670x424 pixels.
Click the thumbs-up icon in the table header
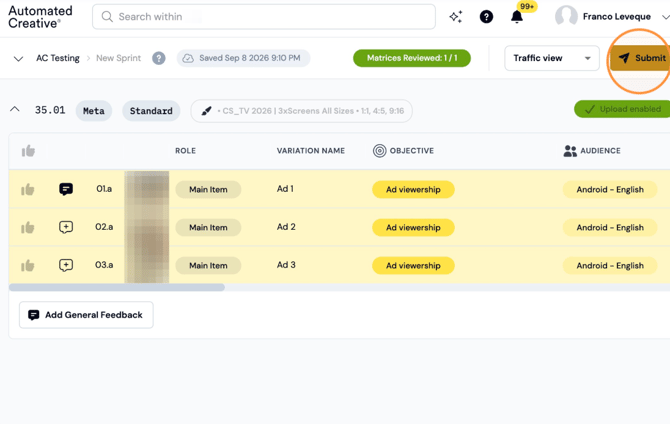tap(28, 150)
